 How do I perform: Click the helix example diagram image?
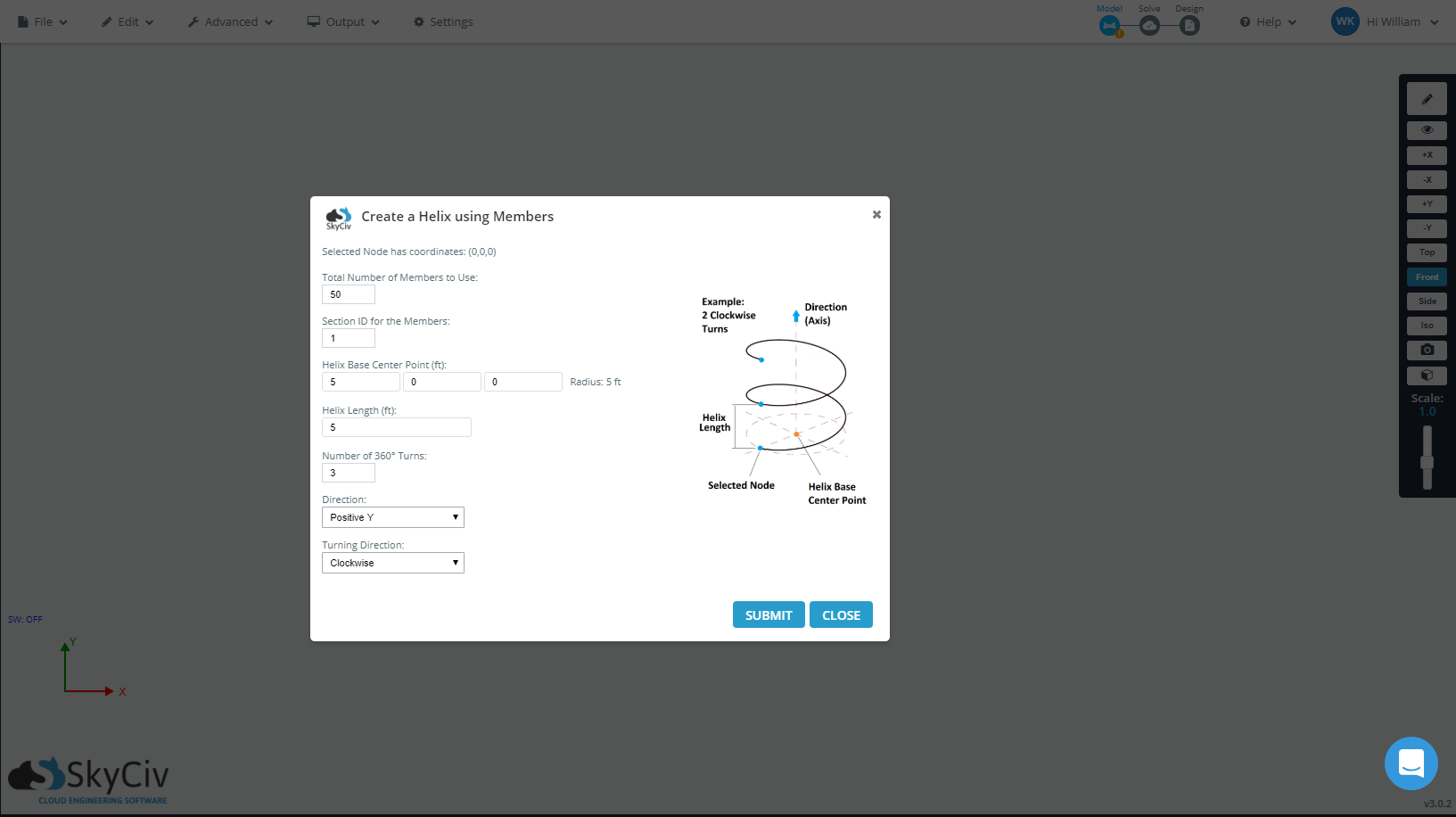point(783,401)
